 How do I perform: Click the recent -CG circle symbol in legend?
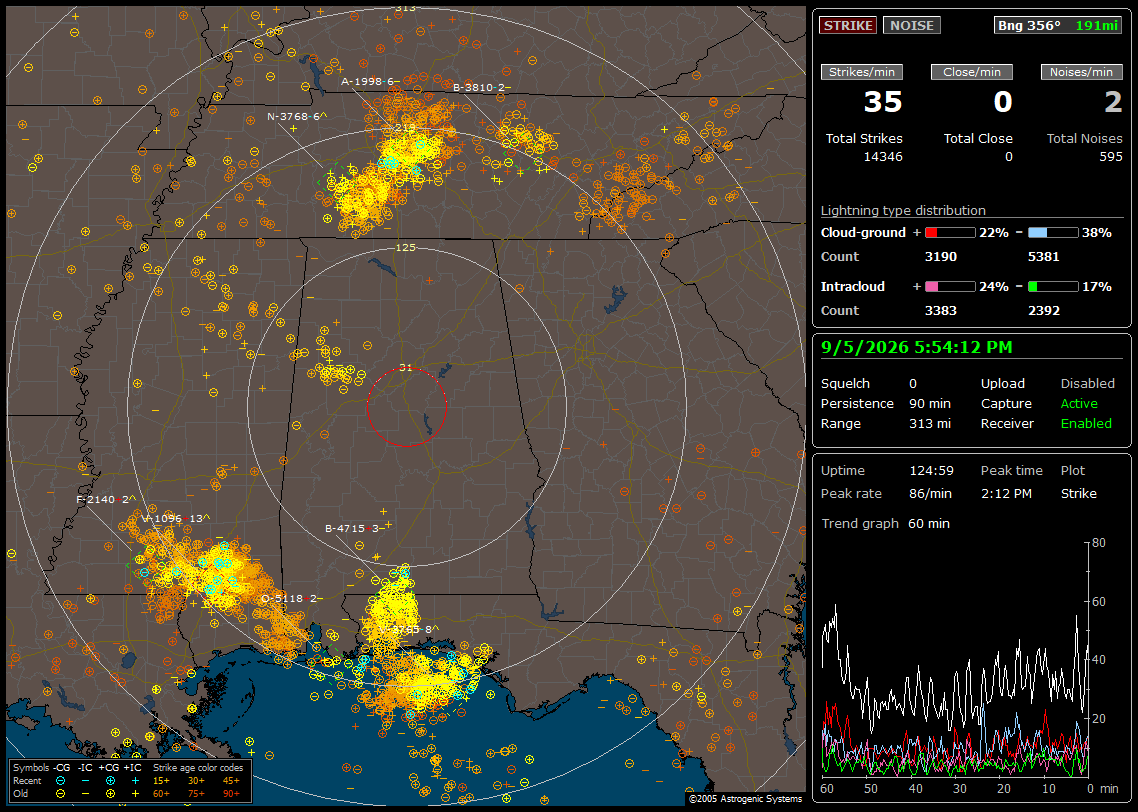pyautogui.click(x=61, y=781)
